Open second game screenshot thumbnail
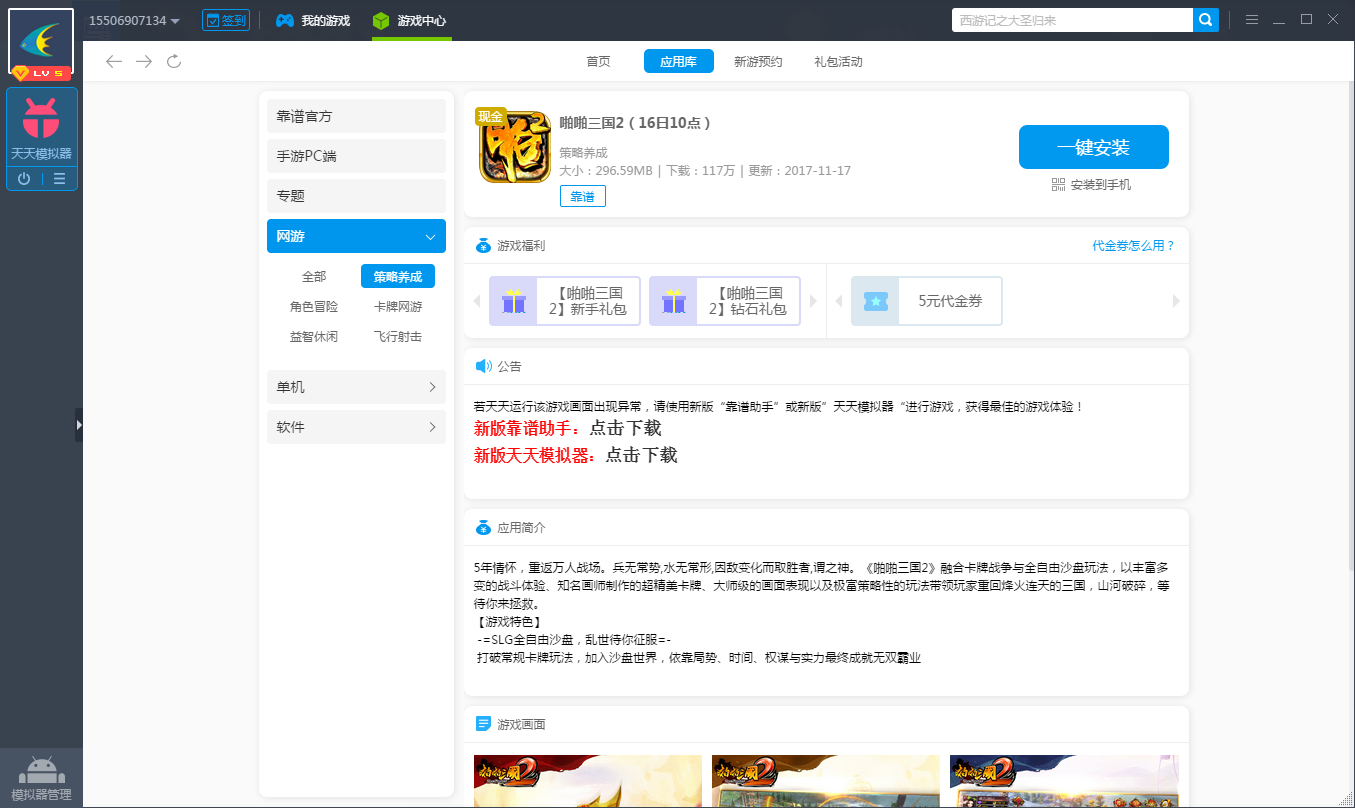Screen dimensions: 1355x808 tap(826, 781)
